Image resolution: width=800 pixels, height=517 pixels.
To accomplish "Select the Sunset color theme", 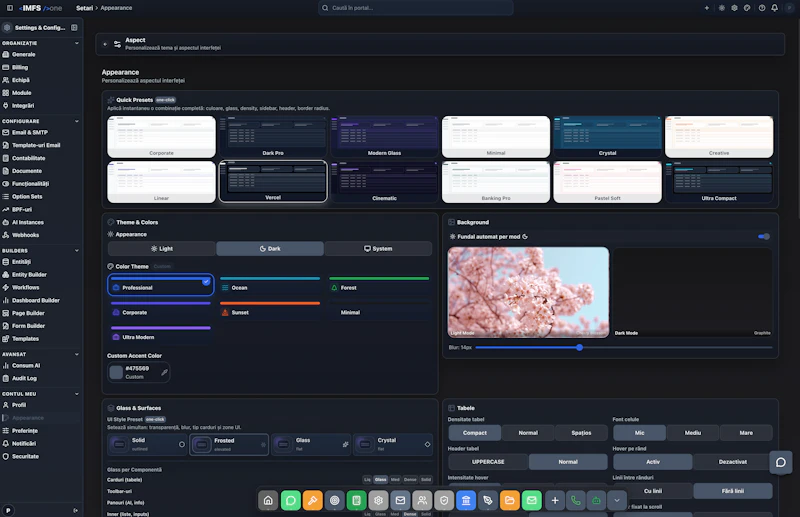I will [x=270, y=310].
